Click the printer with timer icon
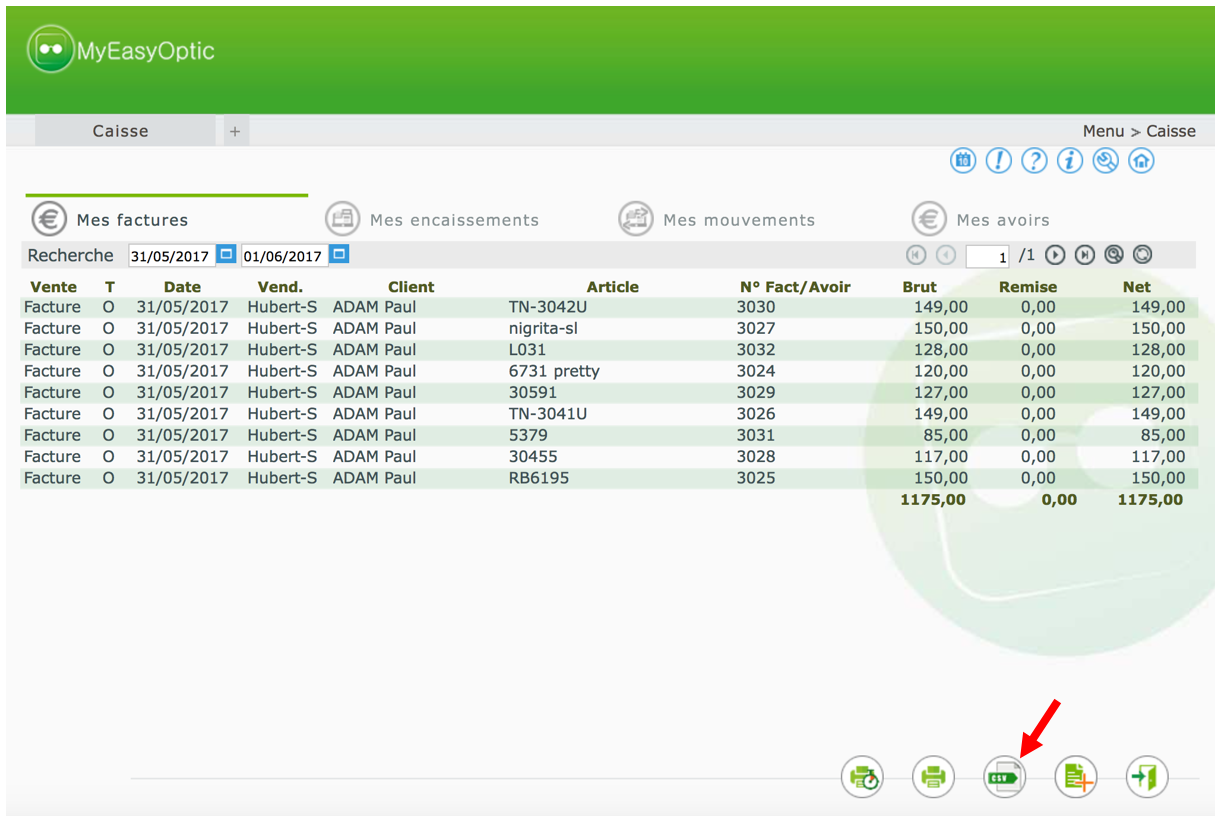Viewport: 1219px width, 822px height. coord(863,776)
